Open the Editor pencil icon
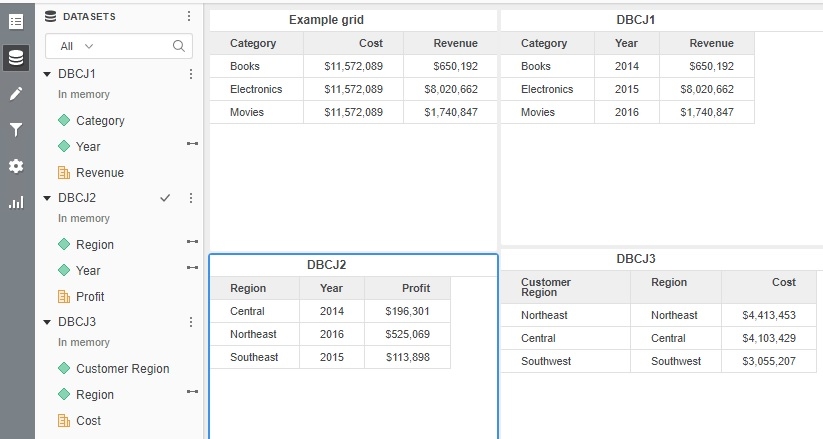The image size is (823, 439). pos(16,94)
